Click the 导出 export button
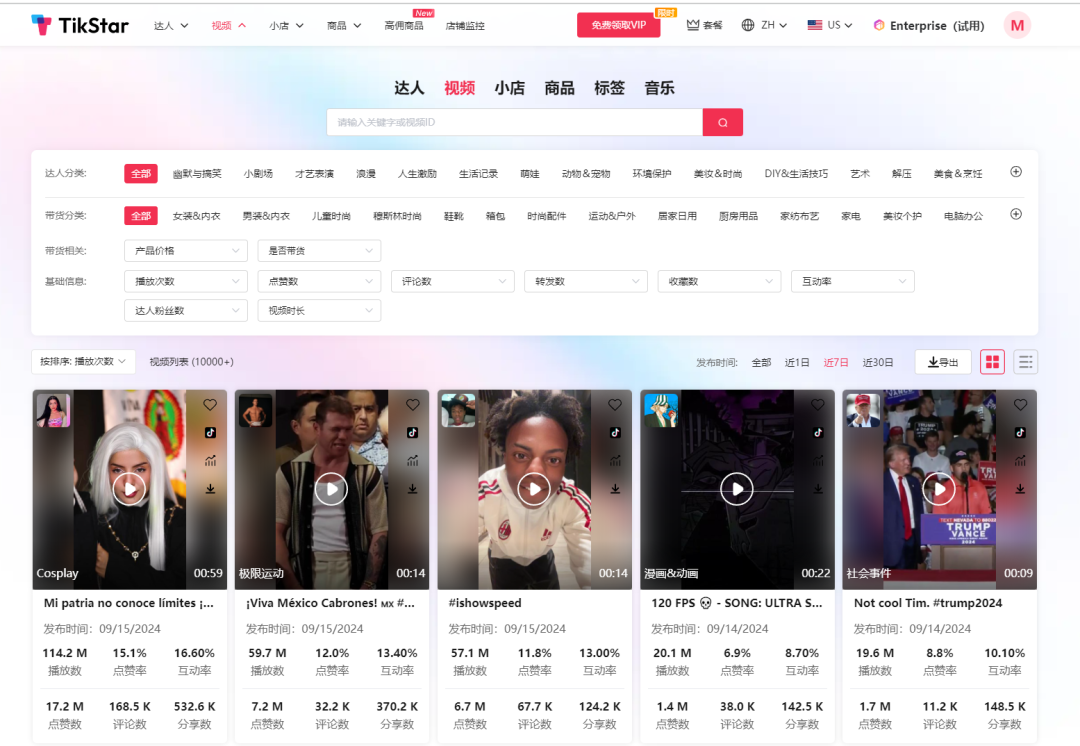The image size is (1080, 746). pos(941,362)
